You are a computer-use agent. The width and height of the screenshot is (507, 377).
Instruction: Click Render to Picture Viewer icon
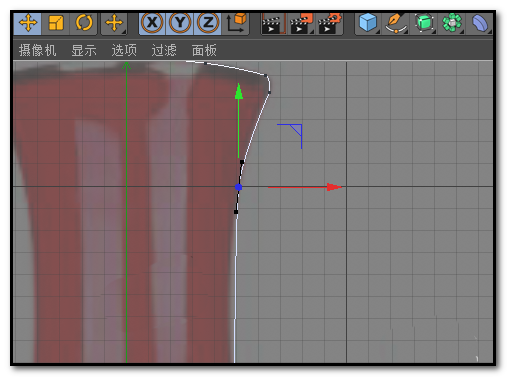pos(302,24)
